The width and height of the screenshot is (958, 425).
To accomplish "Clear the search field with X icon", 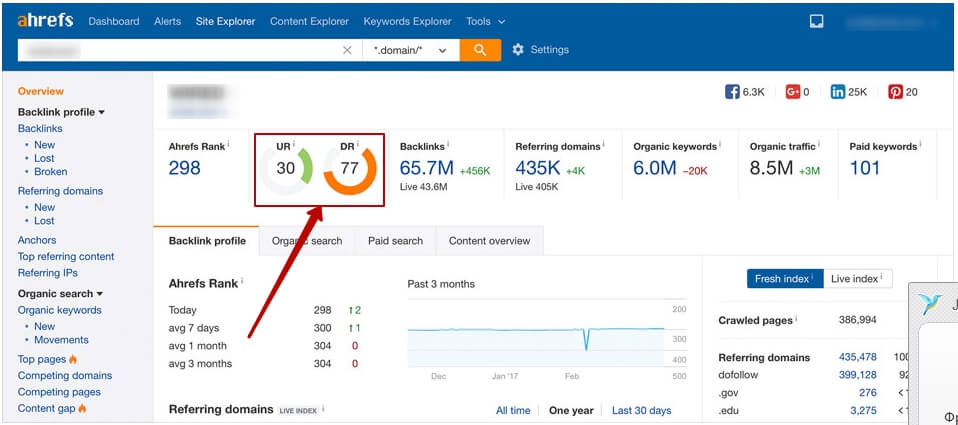I will (347, 50).
